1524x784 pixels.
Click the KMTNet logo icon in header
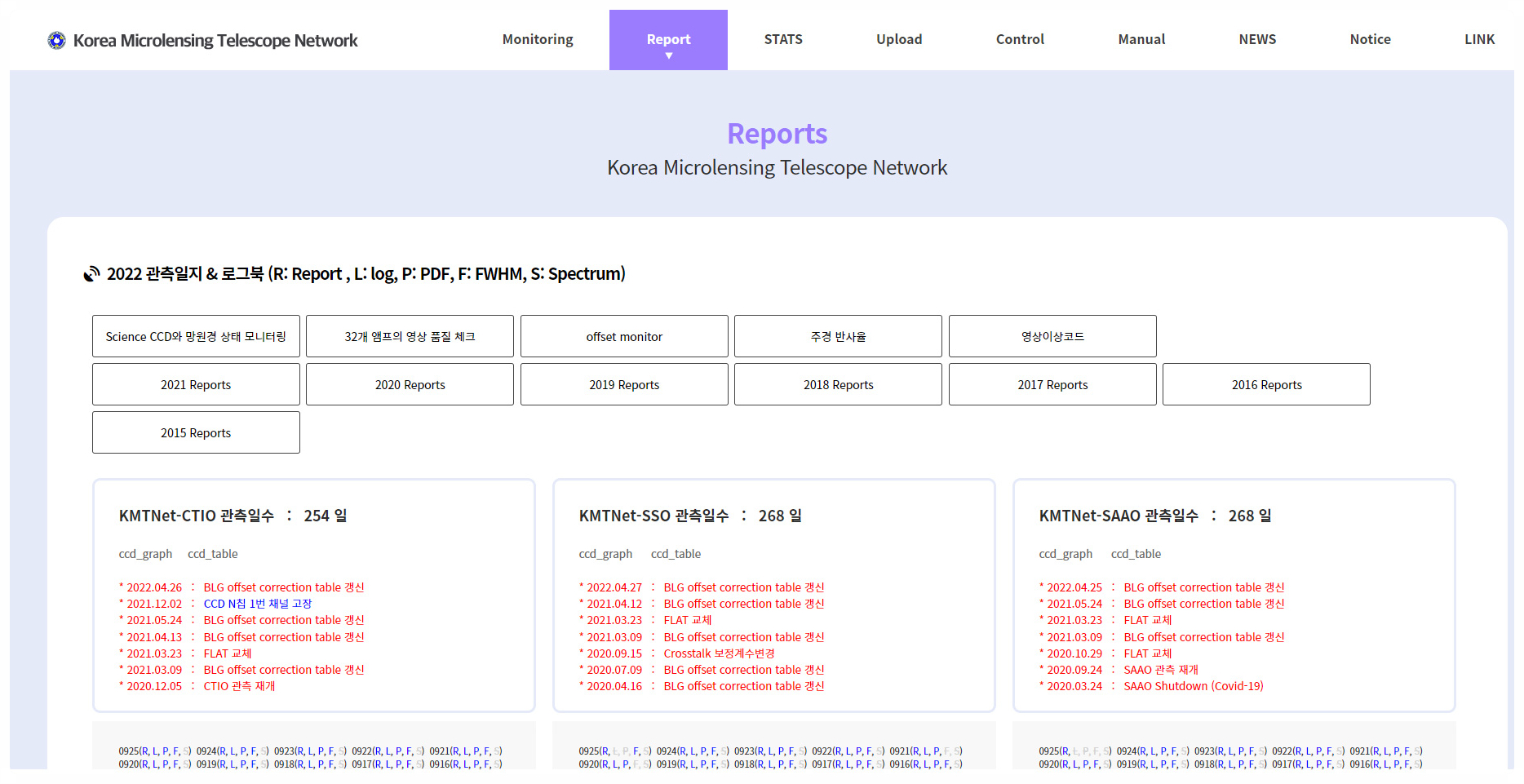tap(56, 40)
